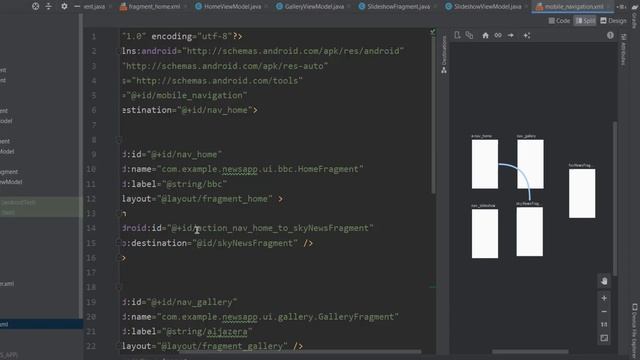The image size is (640, 360).
Task: Open GalleryViewModel.java tab
Action: tap(311, 7)
